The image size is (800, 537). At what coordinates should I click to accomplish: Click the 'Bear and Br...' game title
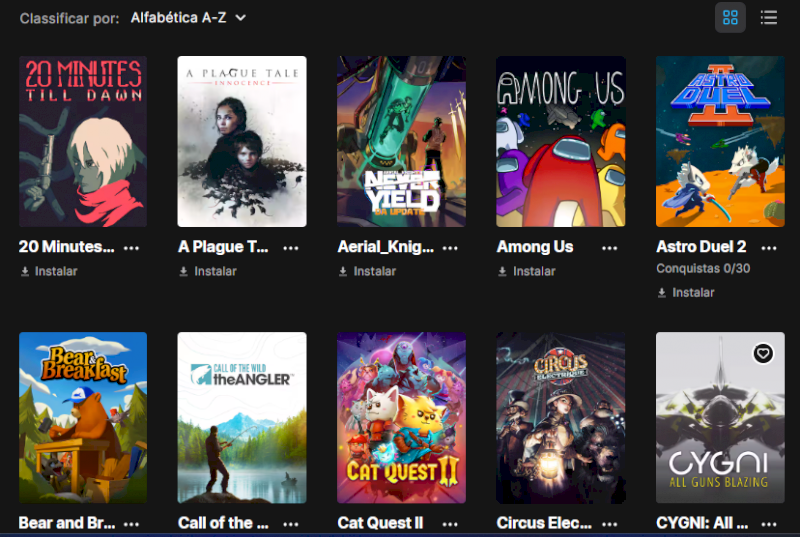pyautogui.click(x=67, y=523)
